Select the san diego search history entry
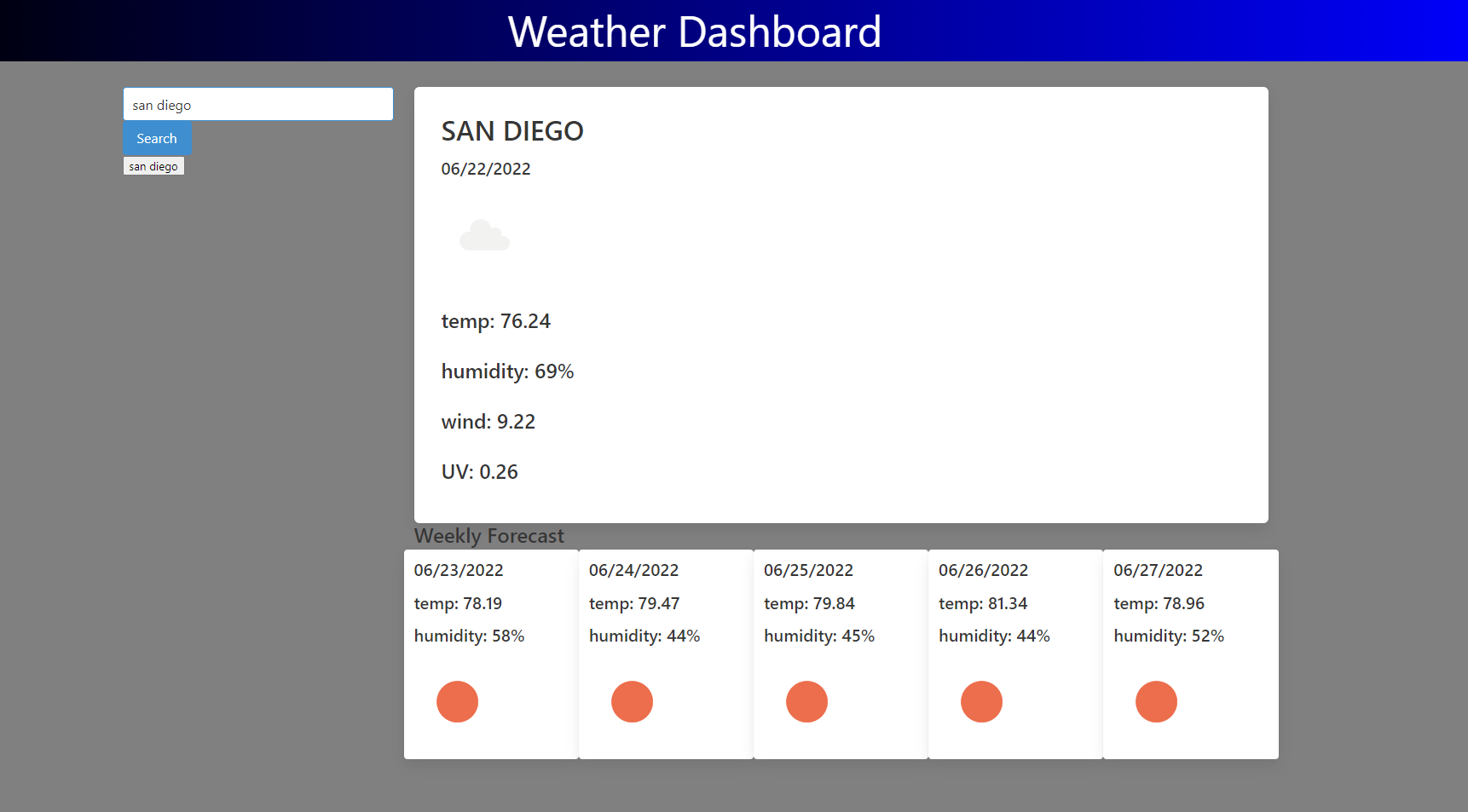Viewport: 1468px width, 812px height. 153,165
